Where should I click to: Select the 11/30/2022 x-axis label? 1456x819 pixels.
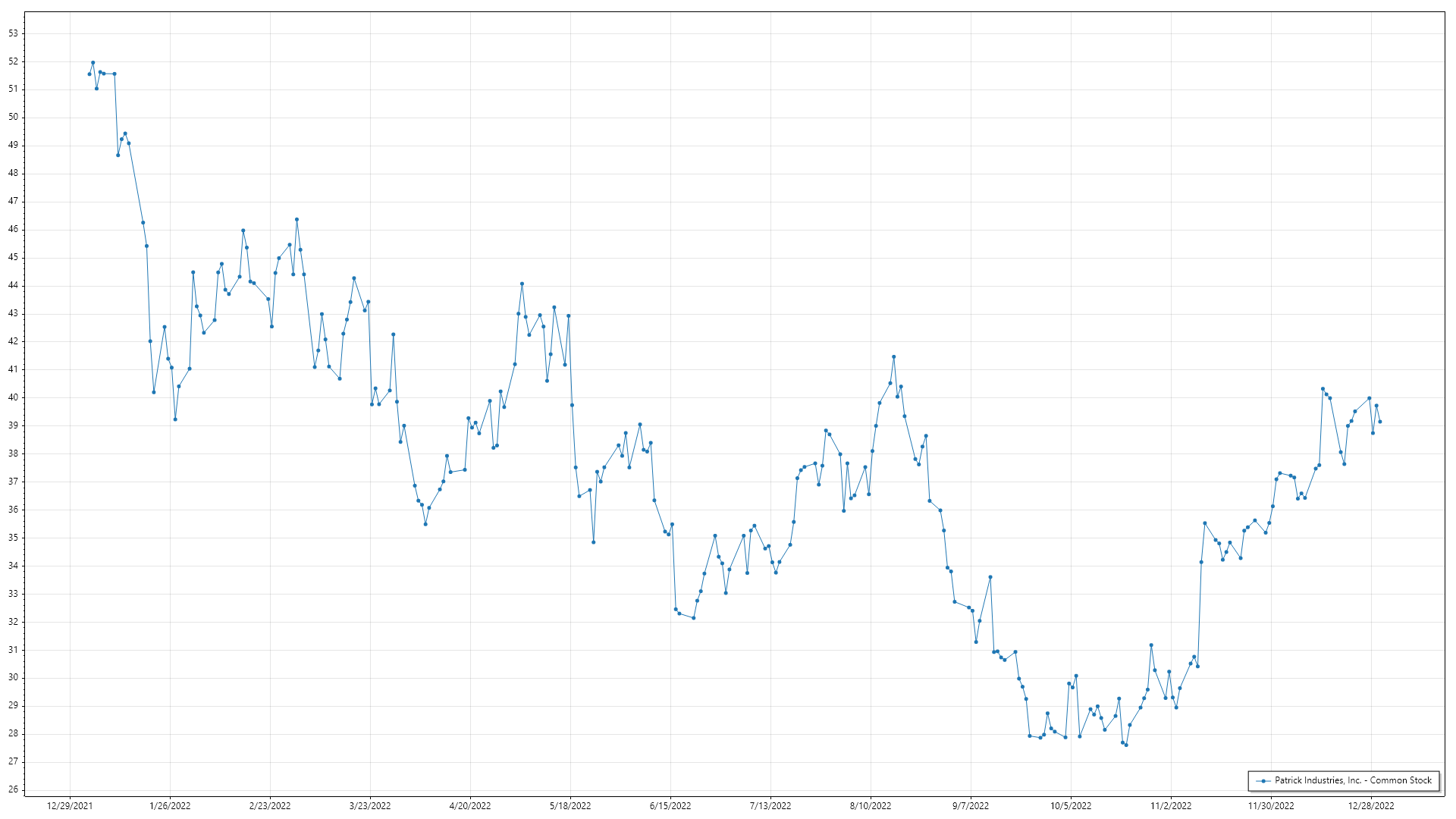[1271, 806]
